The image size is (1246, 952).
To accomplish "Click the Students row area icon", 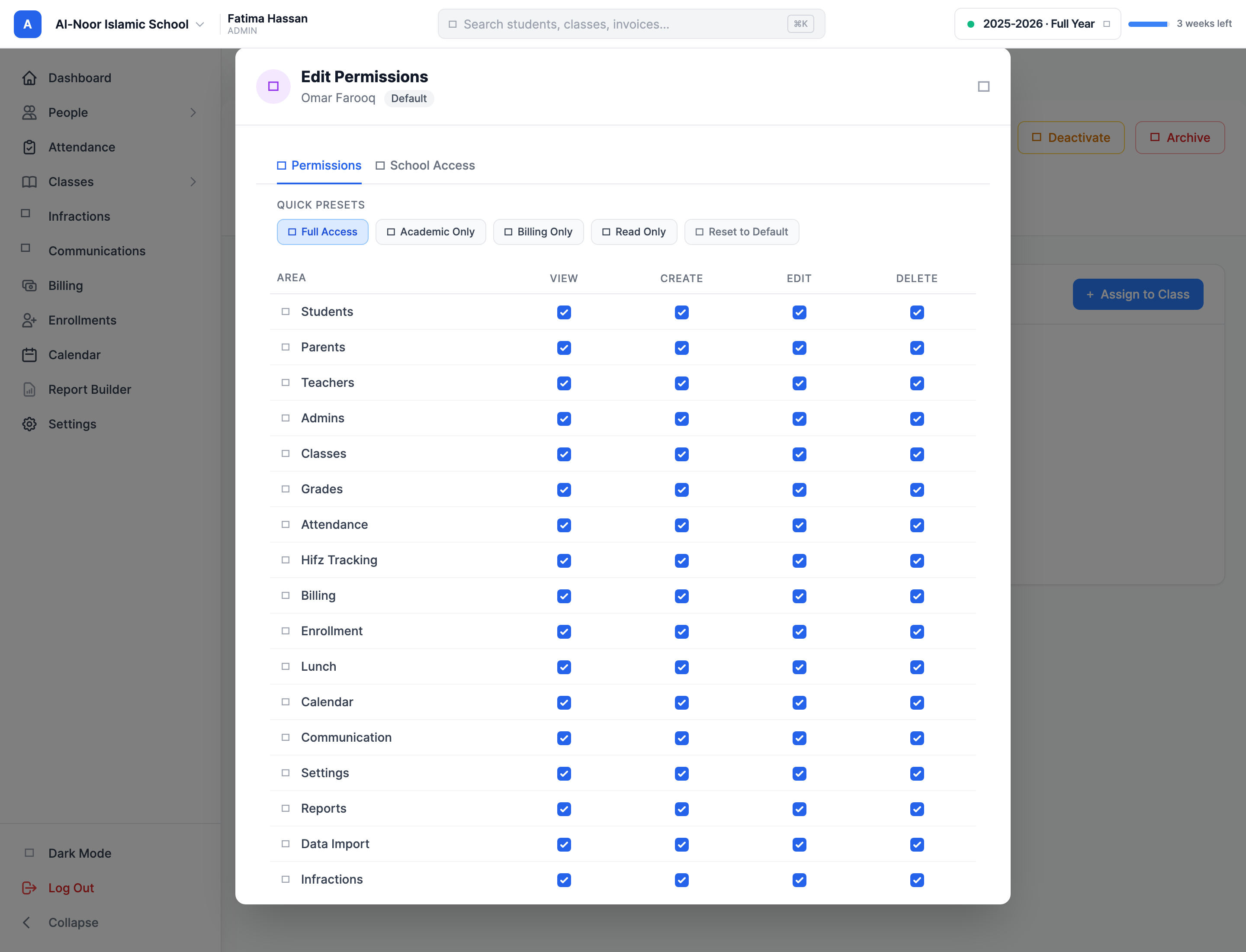I will [x=286, y=312].
